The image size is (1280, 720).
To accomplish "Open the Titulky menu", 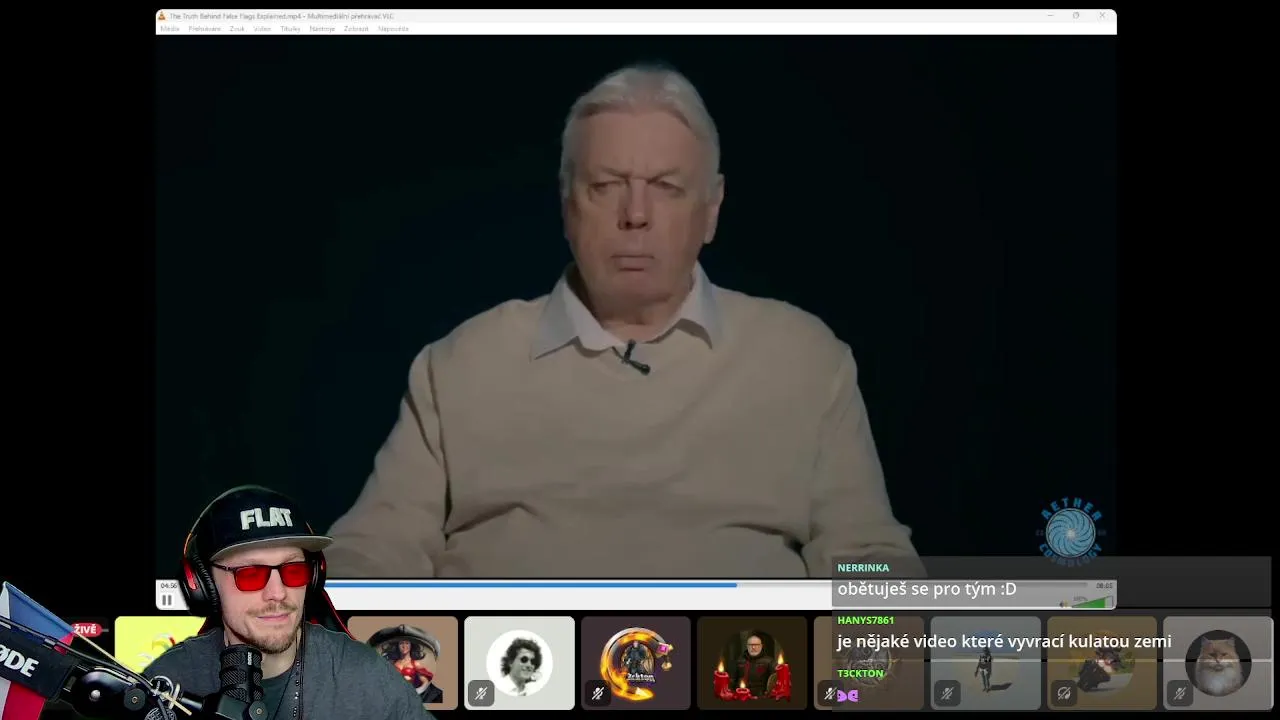I will coord(290,29).
